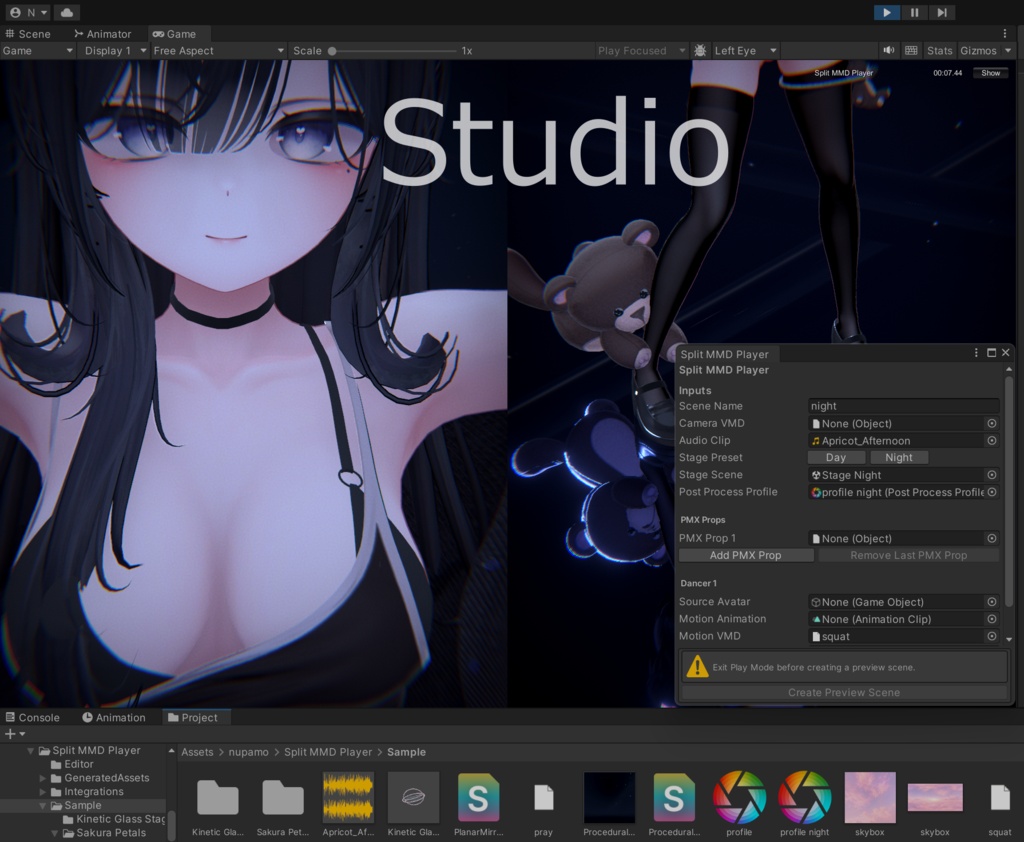
Task: Toggle the Stats overlay
Action: [939, 50]
